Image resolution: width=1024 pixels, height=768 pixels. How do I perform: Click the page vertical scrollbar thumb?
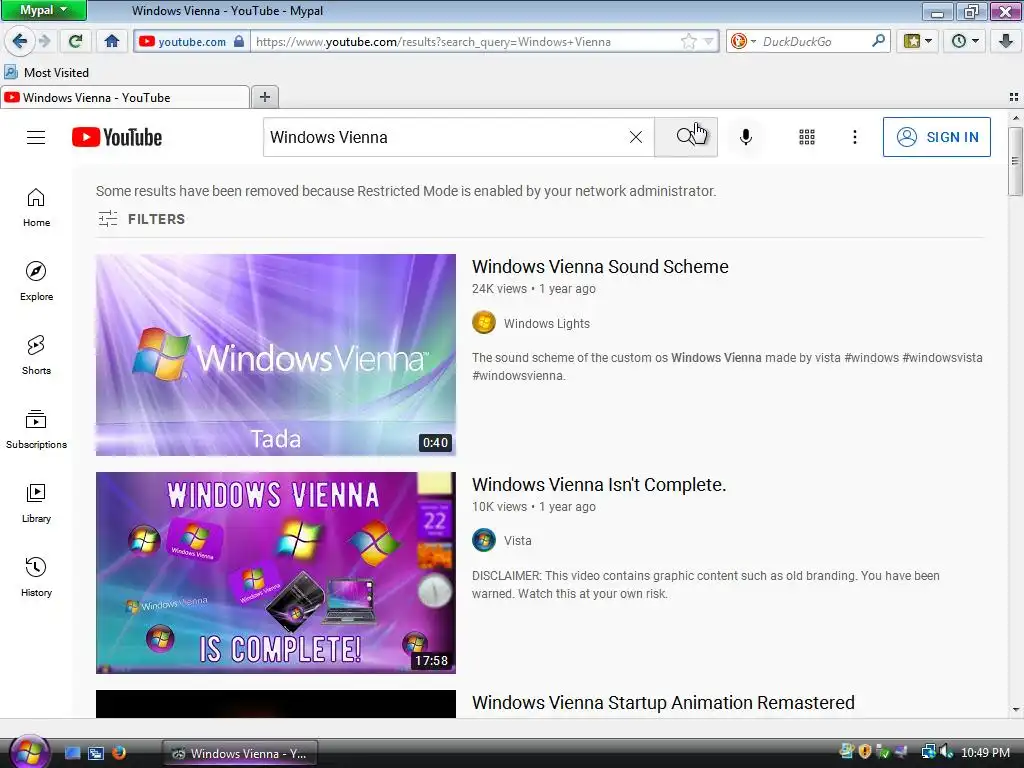tap(1014, 161)
